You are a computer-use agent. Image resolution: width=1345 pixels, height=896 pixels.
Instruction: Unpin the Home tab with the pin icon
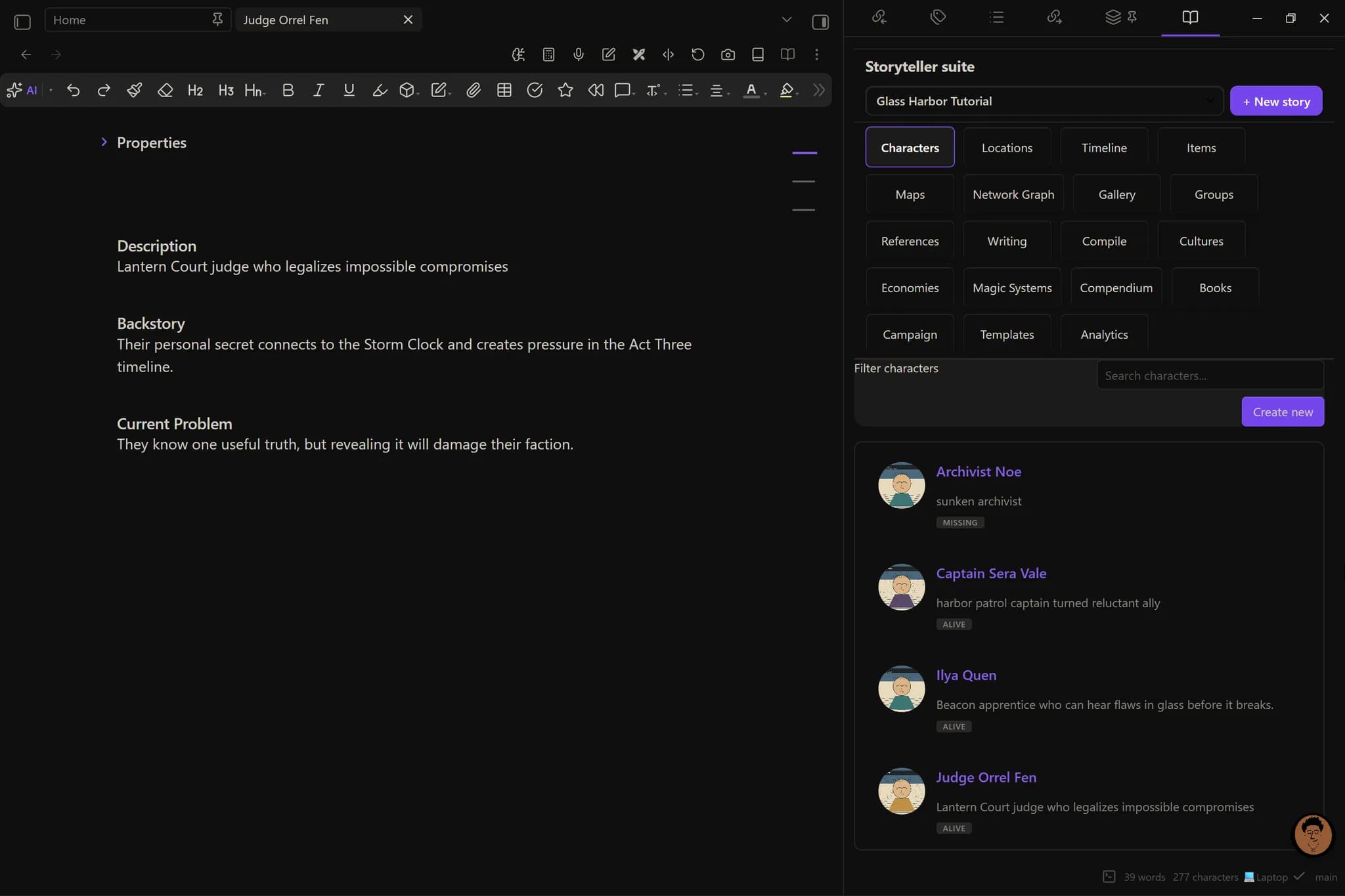217,20
